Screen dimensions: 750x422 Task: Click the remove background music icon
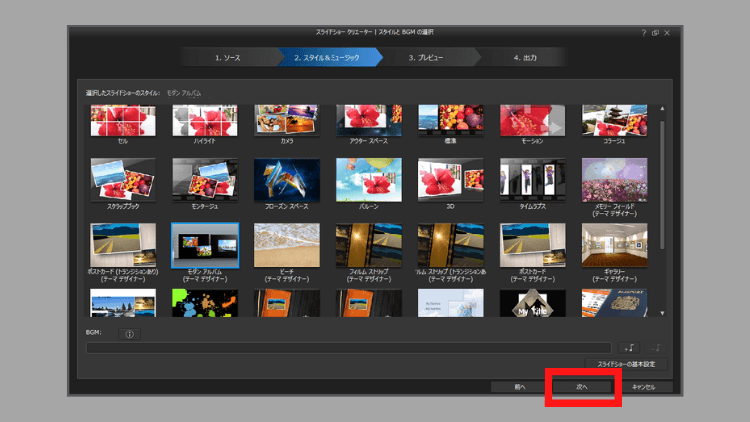coord(657,347)
